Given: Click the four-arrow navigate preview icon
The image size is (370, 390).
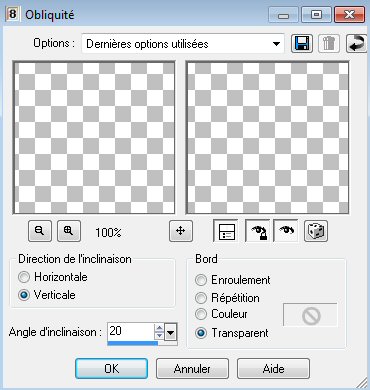Looking at the screenshot, I should click(x=181, y=231).
